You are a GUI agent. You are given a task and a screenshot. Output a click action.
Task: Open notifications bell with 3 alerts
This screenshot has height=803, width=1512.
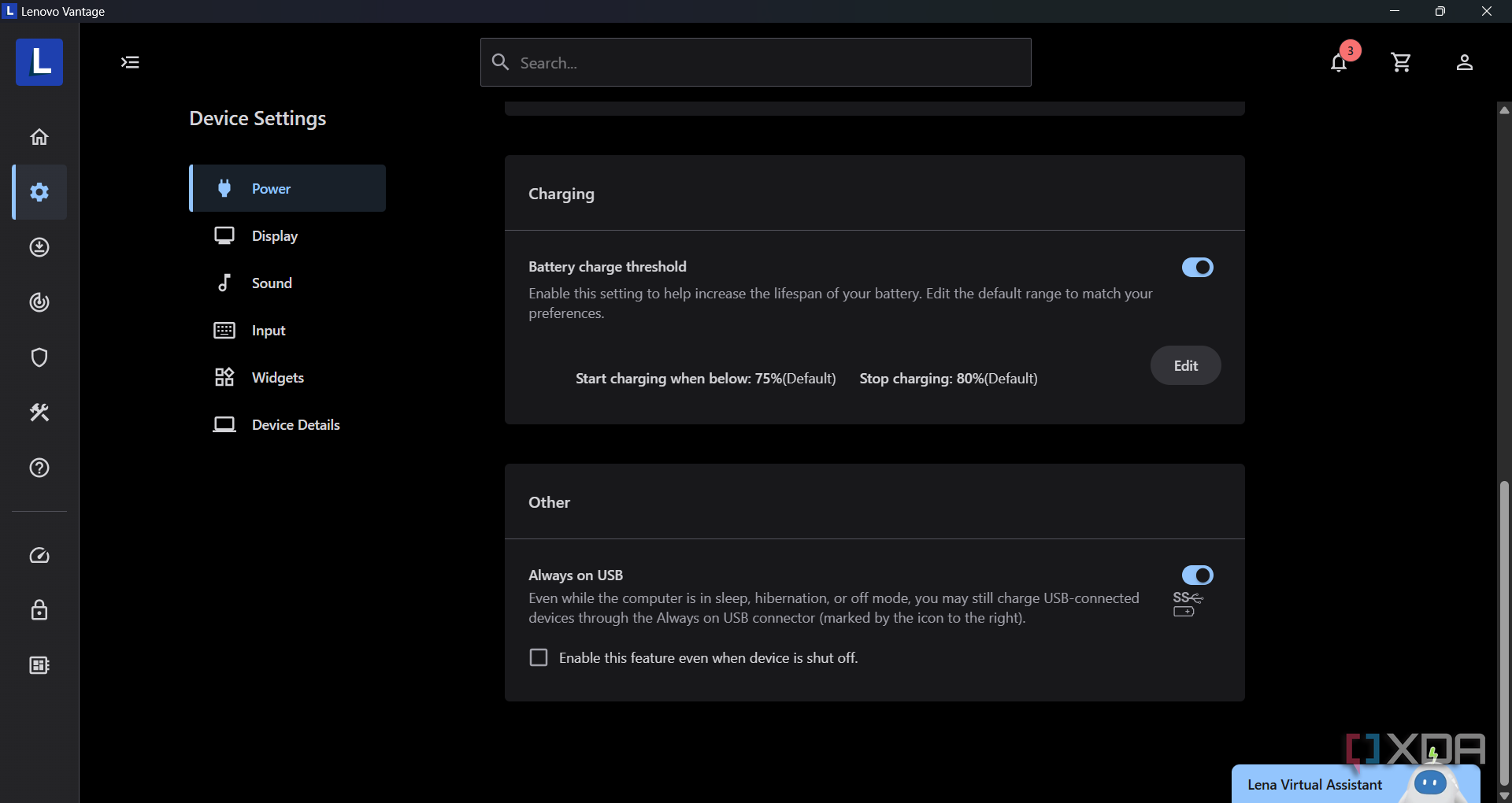tap(1340, 62)
